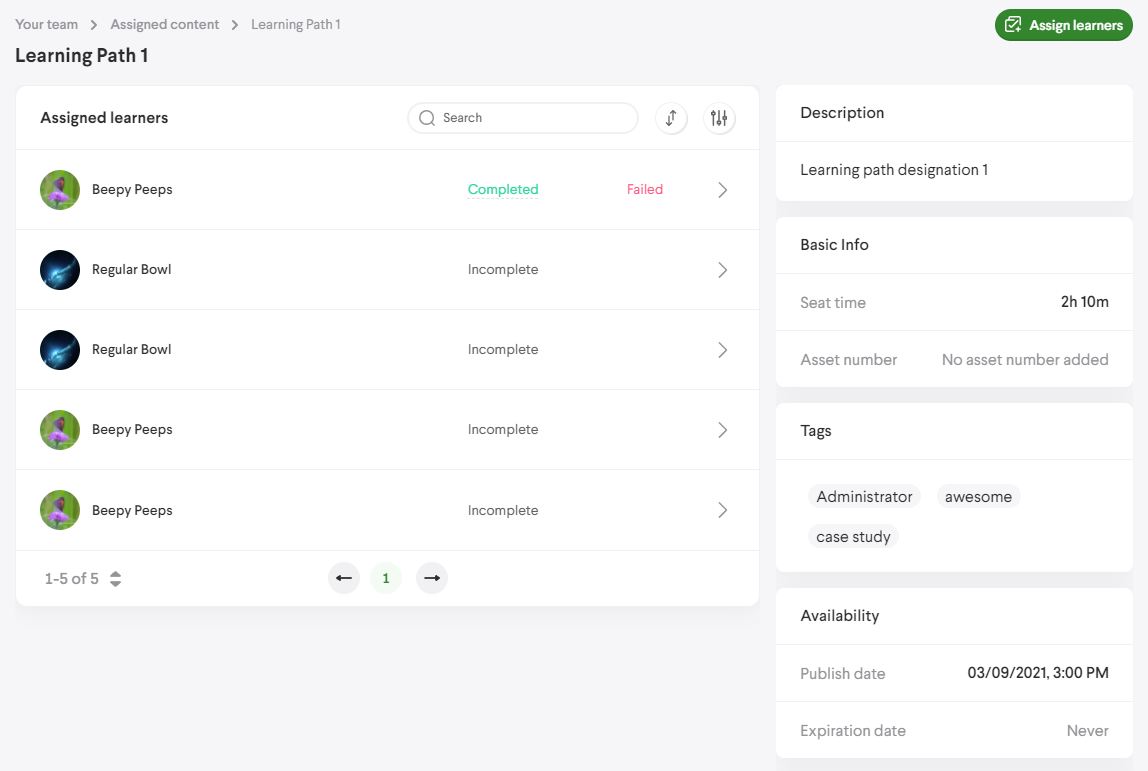Click the Completed status label
The image size is (1148, 771).
click(503, 190)
